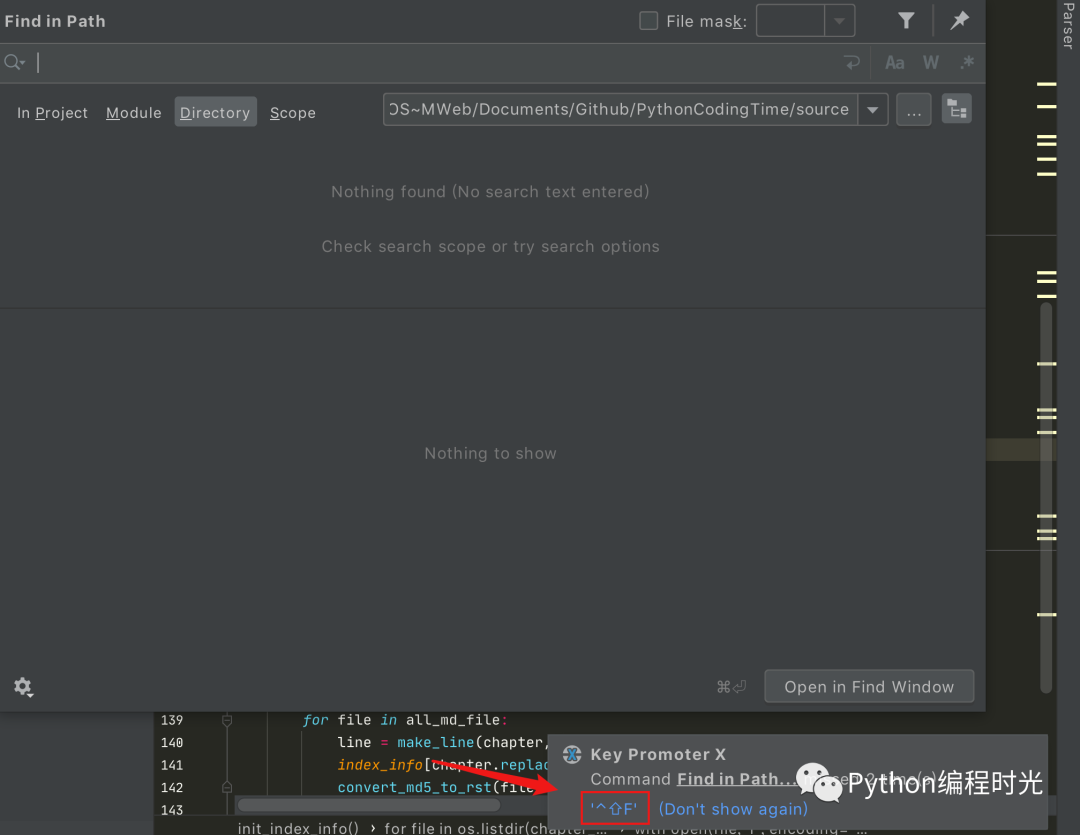Enable regex mode with the .* icon
This screenshot has height=835, width=1080.
[966, 62]
